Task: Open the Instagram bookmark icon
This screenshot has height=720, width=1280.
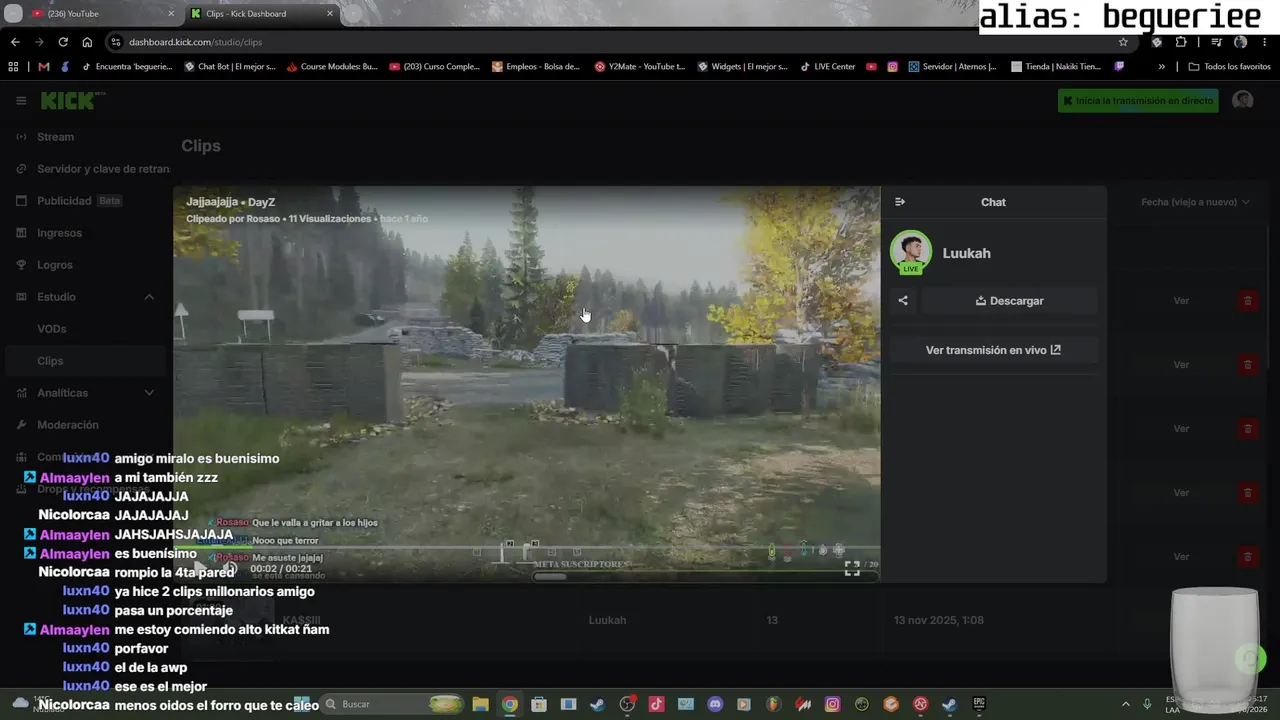Action: pyautogui.click(x=893, y=67)
